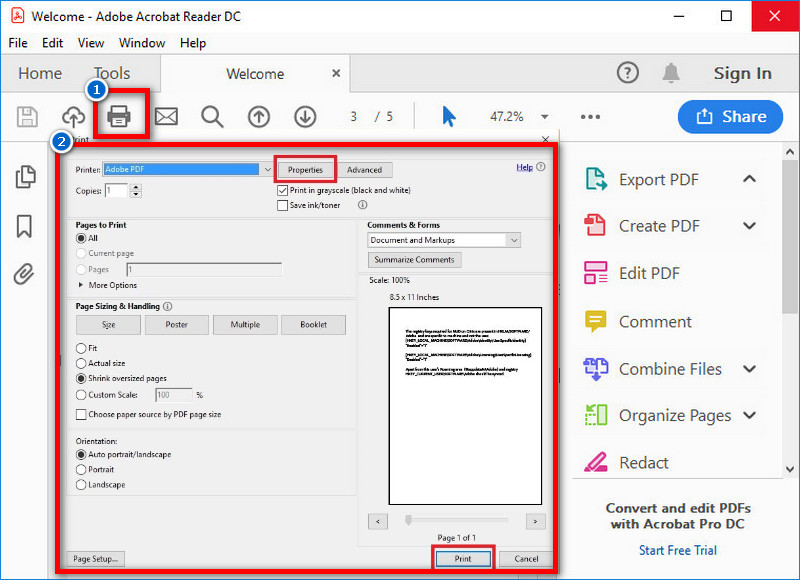Collapse the Export PDF section chevron
Image resolution: width=800 pixels, height=580 pixels.
(749, 179)
